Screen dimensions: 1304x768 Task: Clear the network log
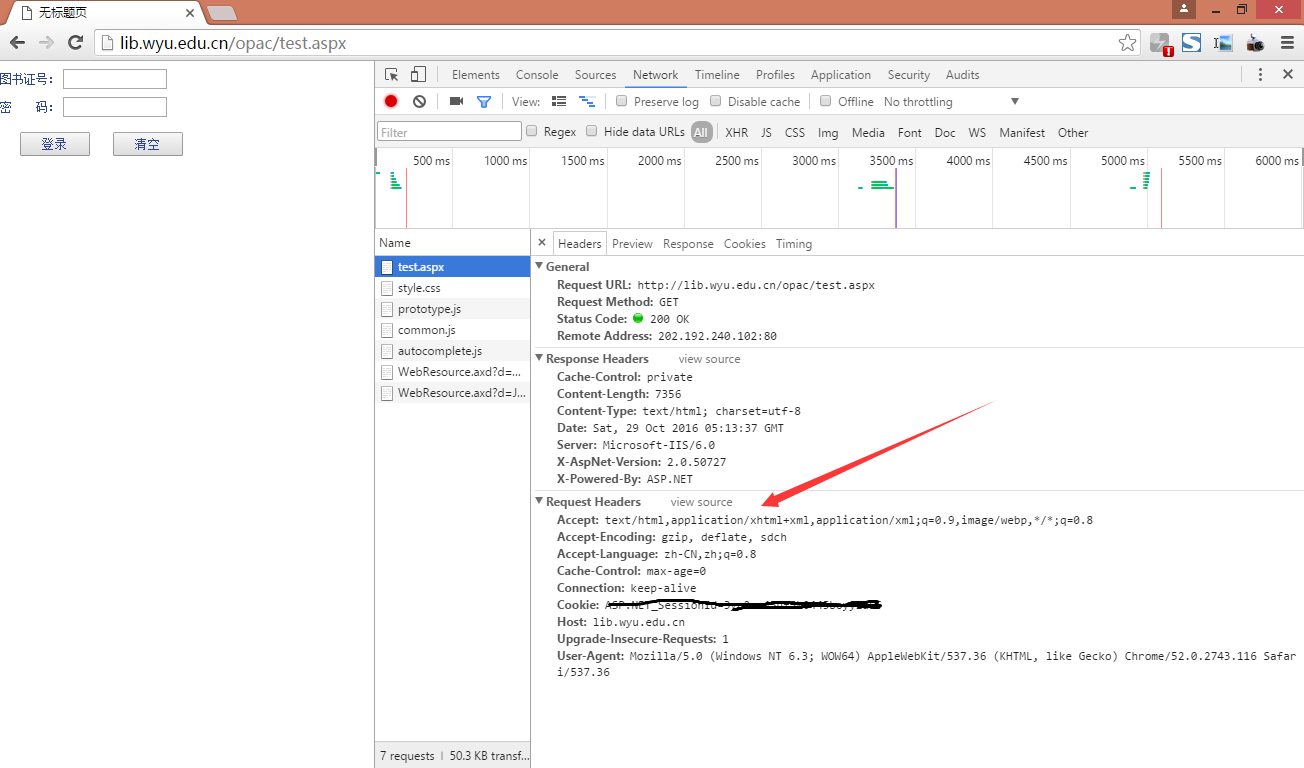419,101
